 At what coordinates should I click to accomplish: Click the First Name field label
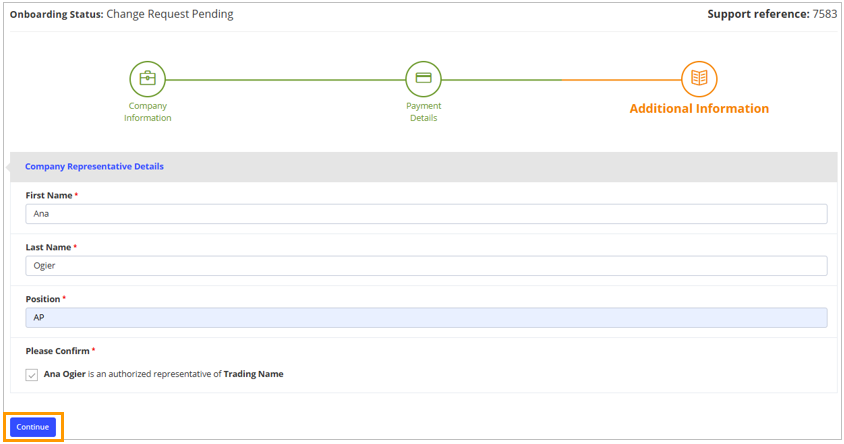point(49,195)
